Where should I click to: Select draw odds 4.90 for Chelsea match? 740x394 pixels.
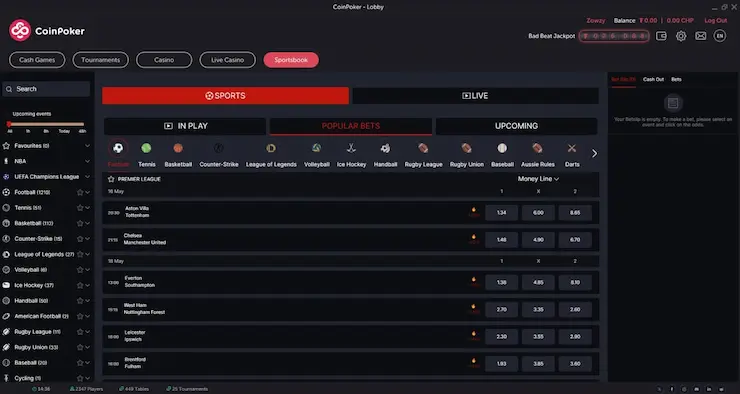[x=538, y=240]
